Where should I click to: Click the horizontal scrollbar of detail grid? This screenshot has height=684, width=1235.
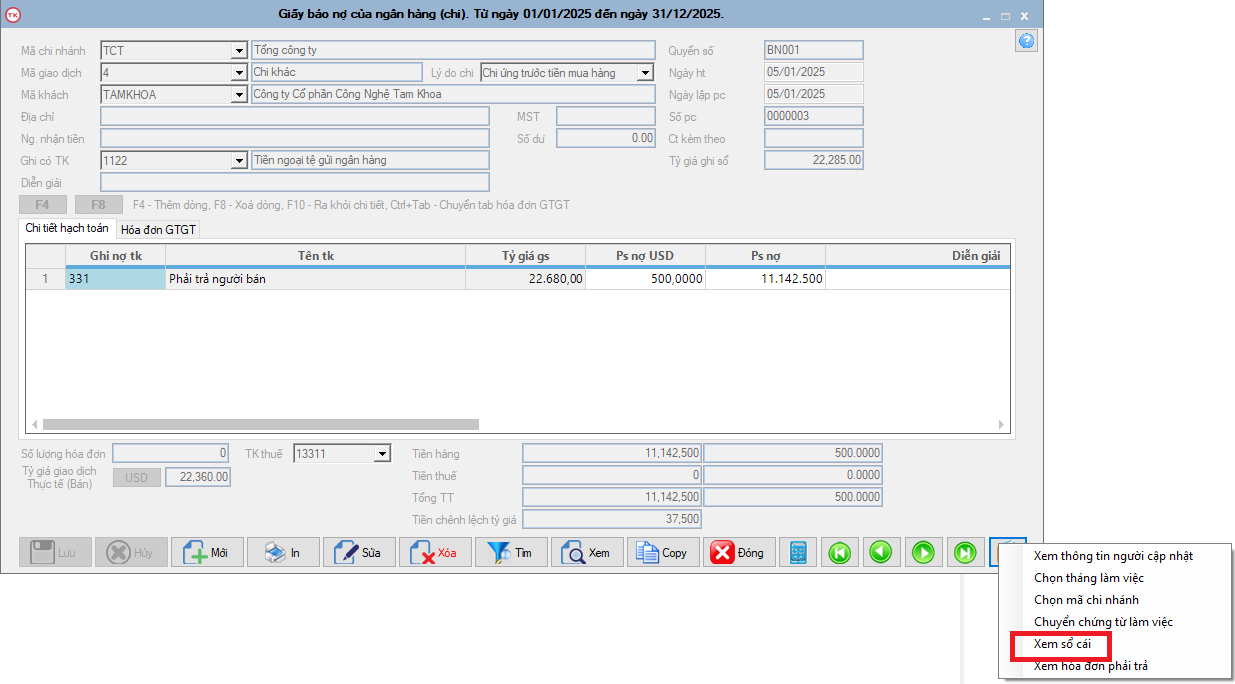pyautogui.click(x=260, y=425)
